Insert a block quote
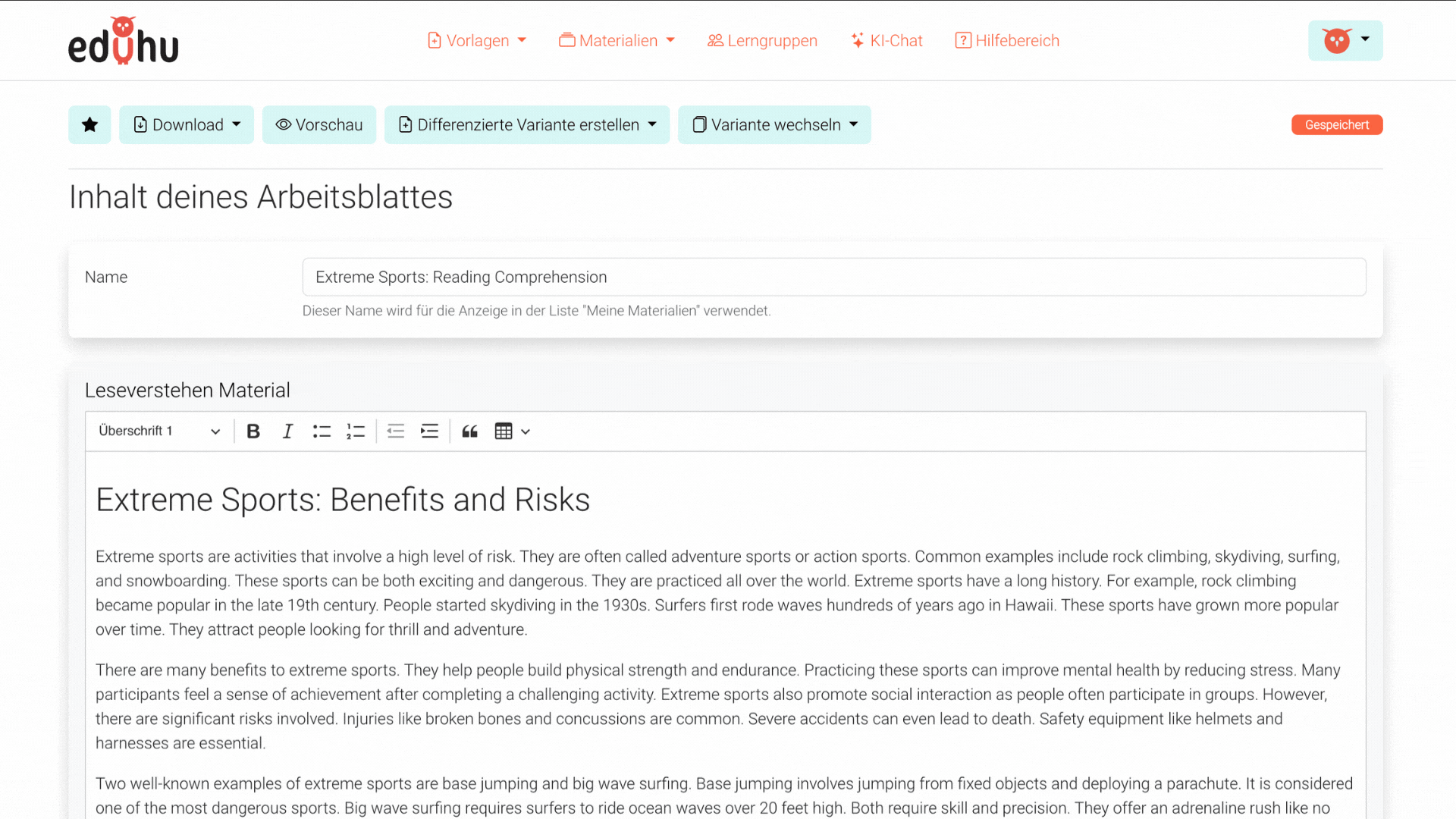This screenshot has height=819, width=1456. (470, 431)
